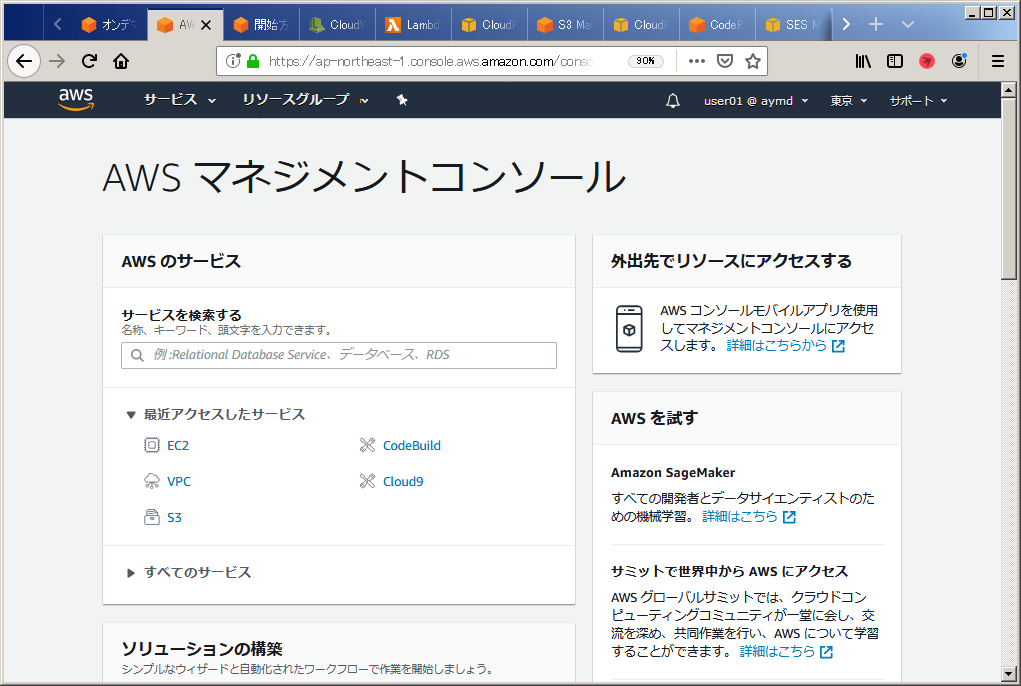Open the VPC service link
The height and width of the screenshot is (686, 1021).
pos(179,481)
